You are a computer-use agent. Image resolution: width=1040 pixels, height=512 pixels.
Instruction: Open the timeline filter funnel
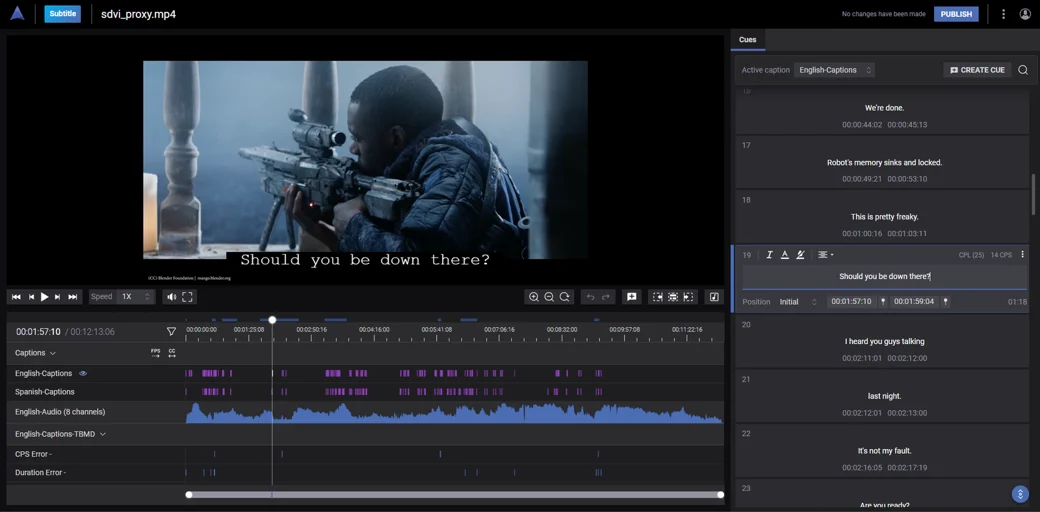(171, 331)
